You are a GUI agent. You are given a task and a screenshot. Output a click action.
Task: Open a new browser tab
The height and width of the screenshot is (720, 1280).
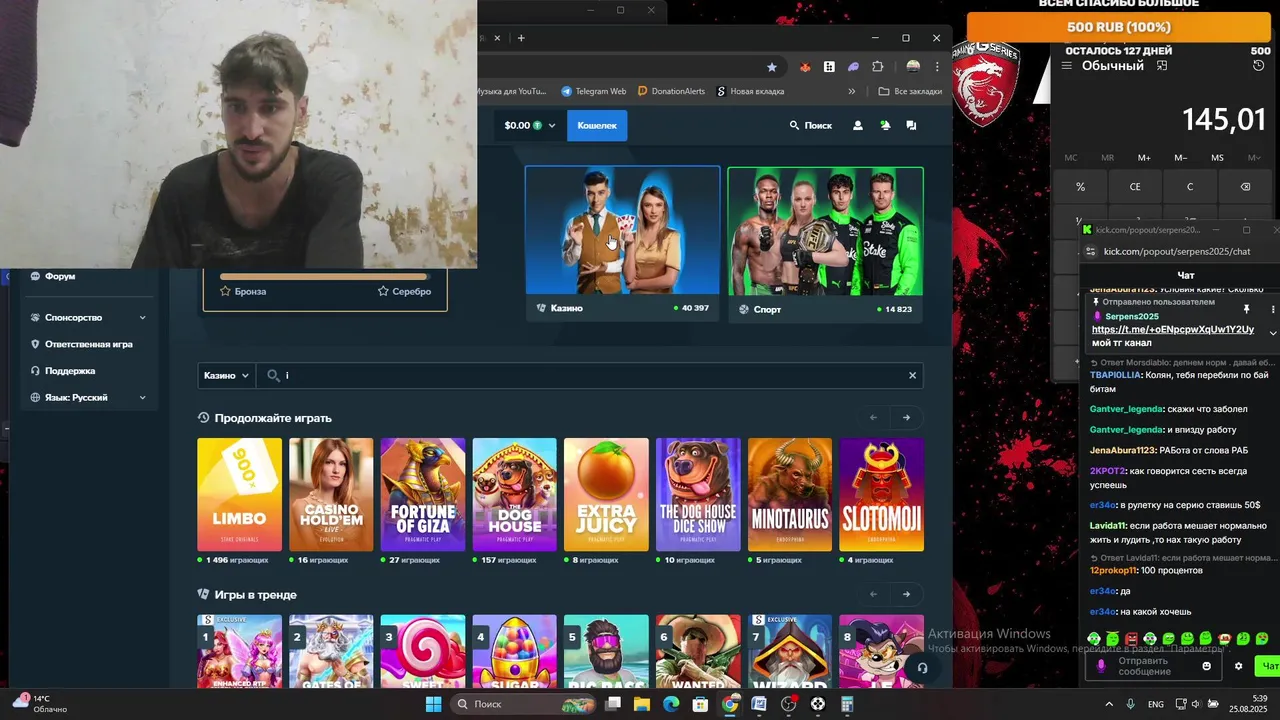coord(520,38)
